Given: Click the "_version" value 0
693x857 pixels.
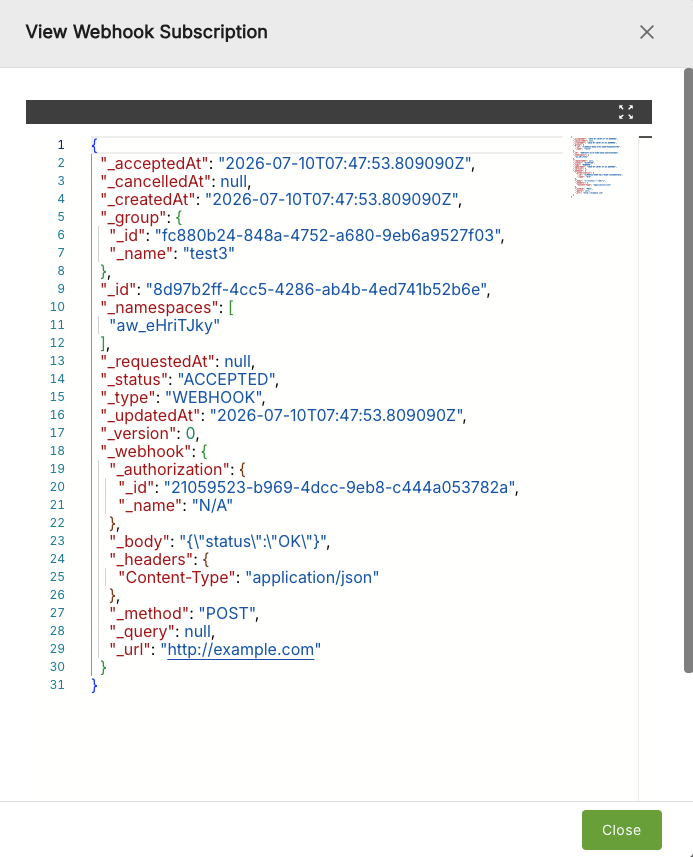Looking at the screenshot, I should pyautogui.click(x=190, y=433).
